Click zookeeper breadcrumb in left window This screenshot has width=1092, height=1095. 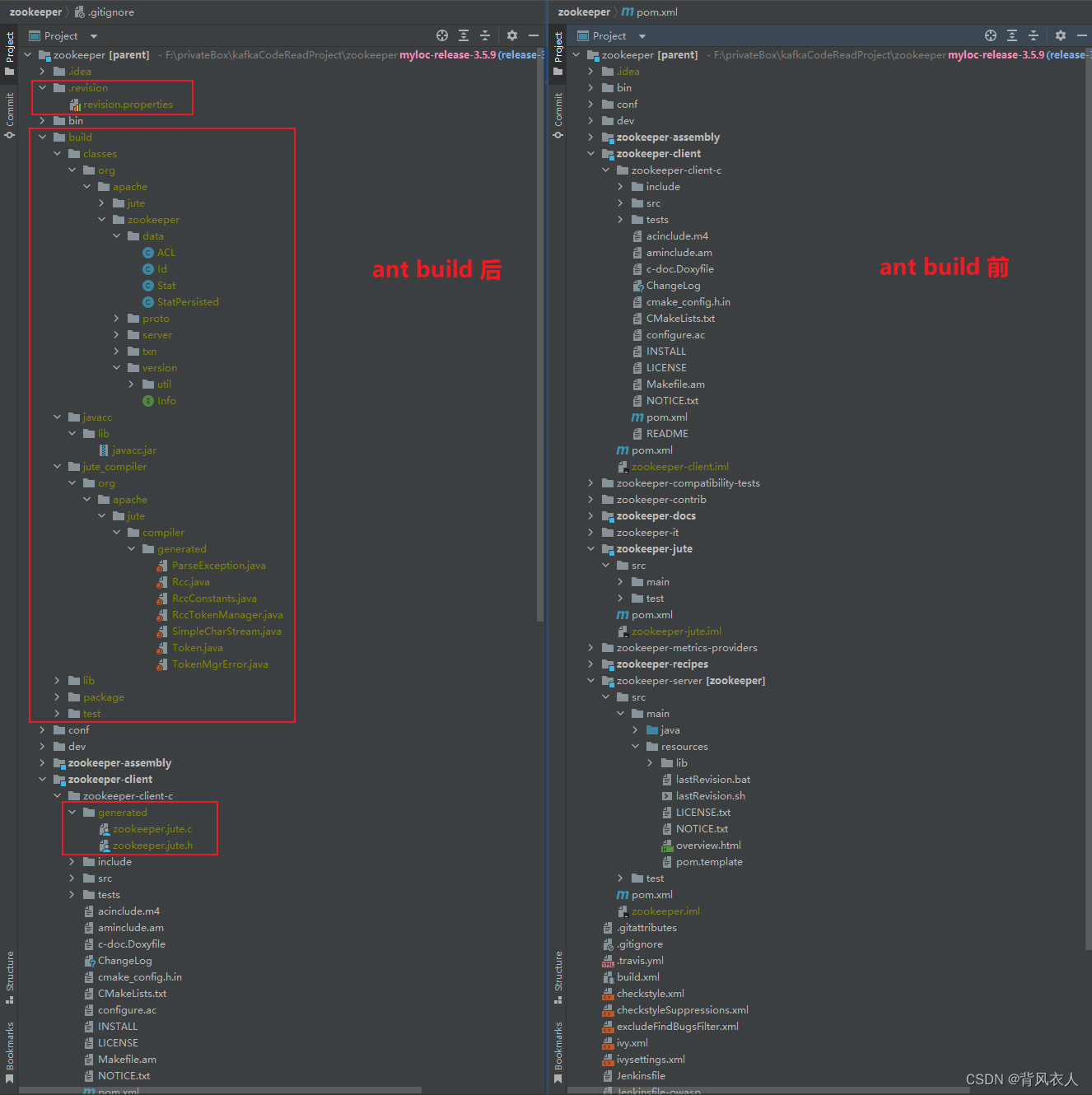[x=35, y=12]
